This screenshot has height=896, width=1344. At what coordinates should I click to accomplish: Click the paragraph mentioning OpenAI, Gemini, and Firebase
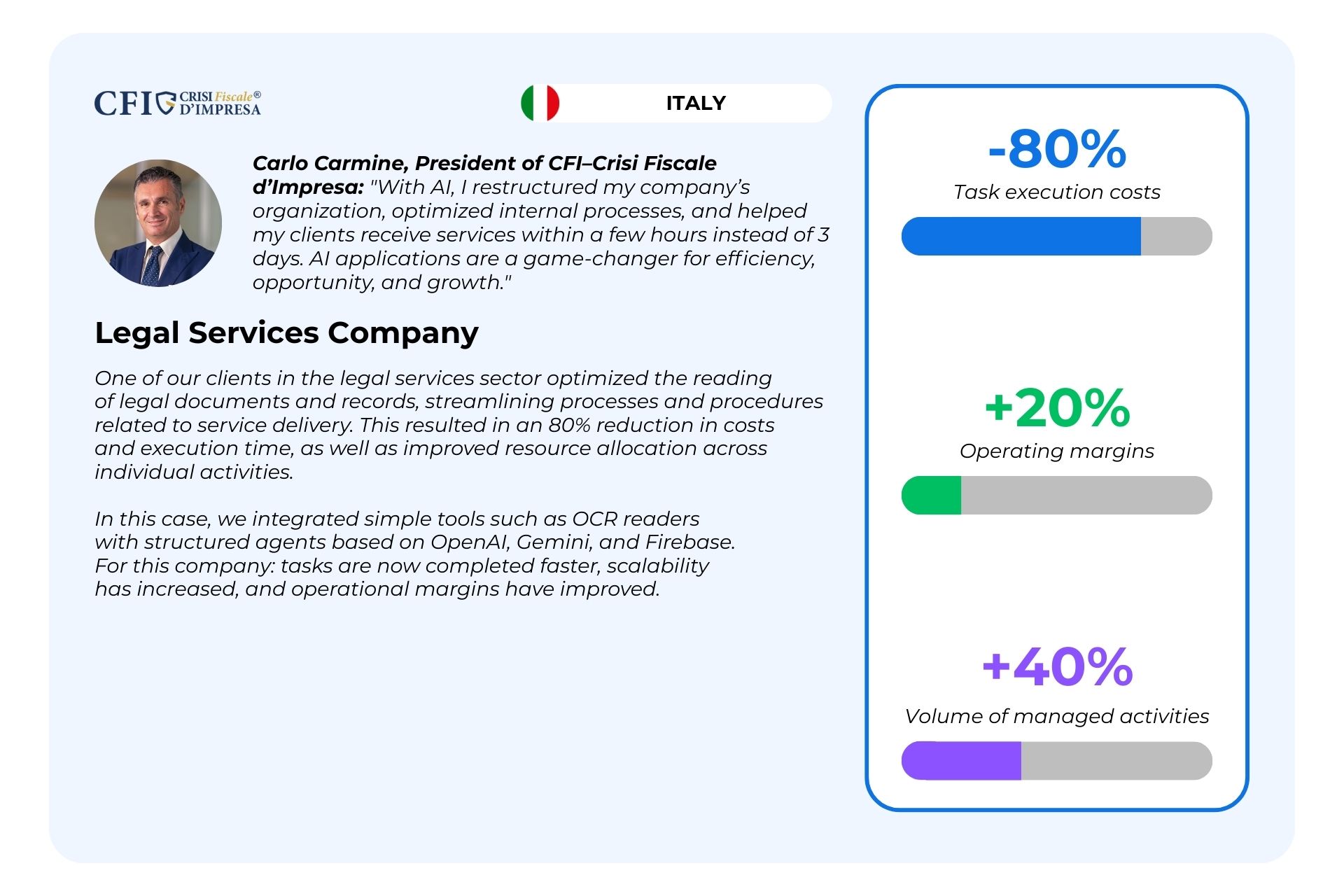[x=414, y=554]
